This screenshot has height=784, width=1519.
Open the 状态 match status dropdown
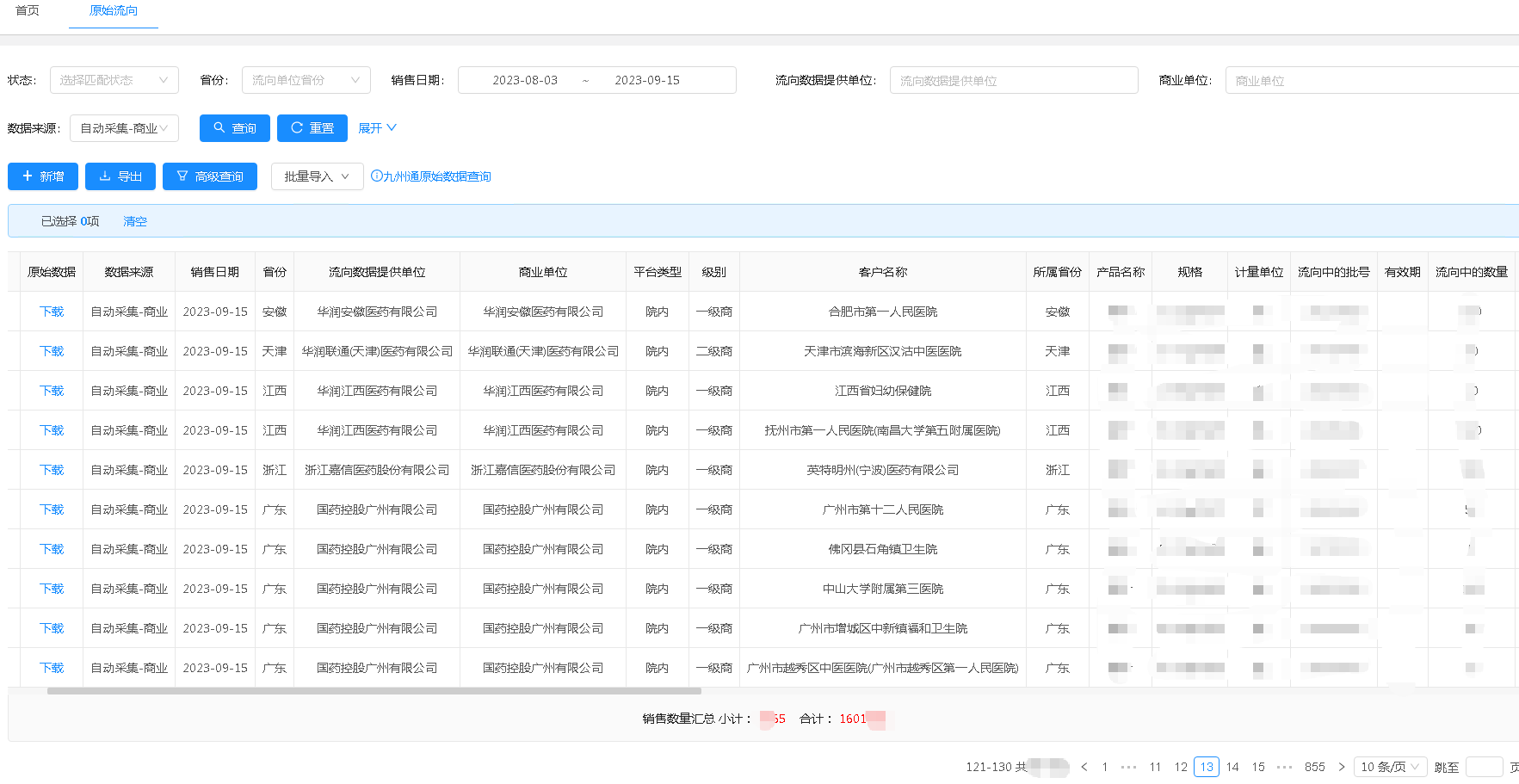(114, 80)
